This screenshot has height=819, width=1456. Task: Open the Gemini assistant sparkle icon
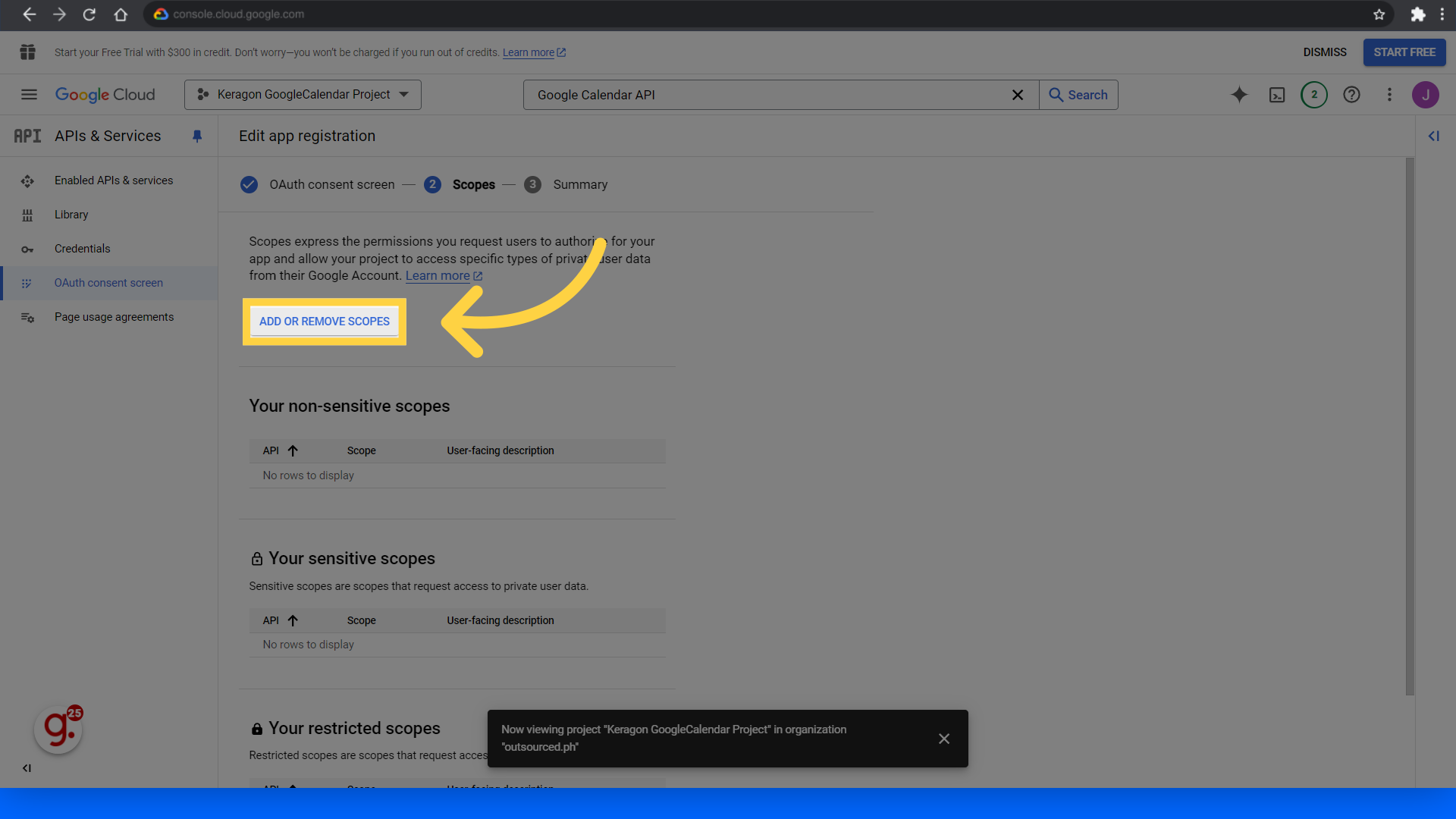tap(1239, 95)
